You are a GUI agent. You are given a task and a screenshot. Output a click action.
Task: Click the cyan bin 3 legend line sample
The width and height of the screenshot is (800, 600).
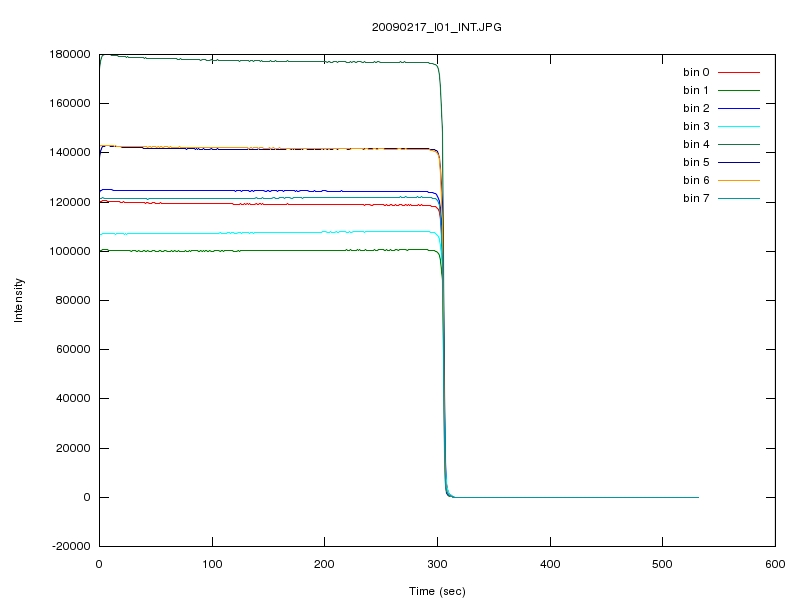(x=739, y=127)
